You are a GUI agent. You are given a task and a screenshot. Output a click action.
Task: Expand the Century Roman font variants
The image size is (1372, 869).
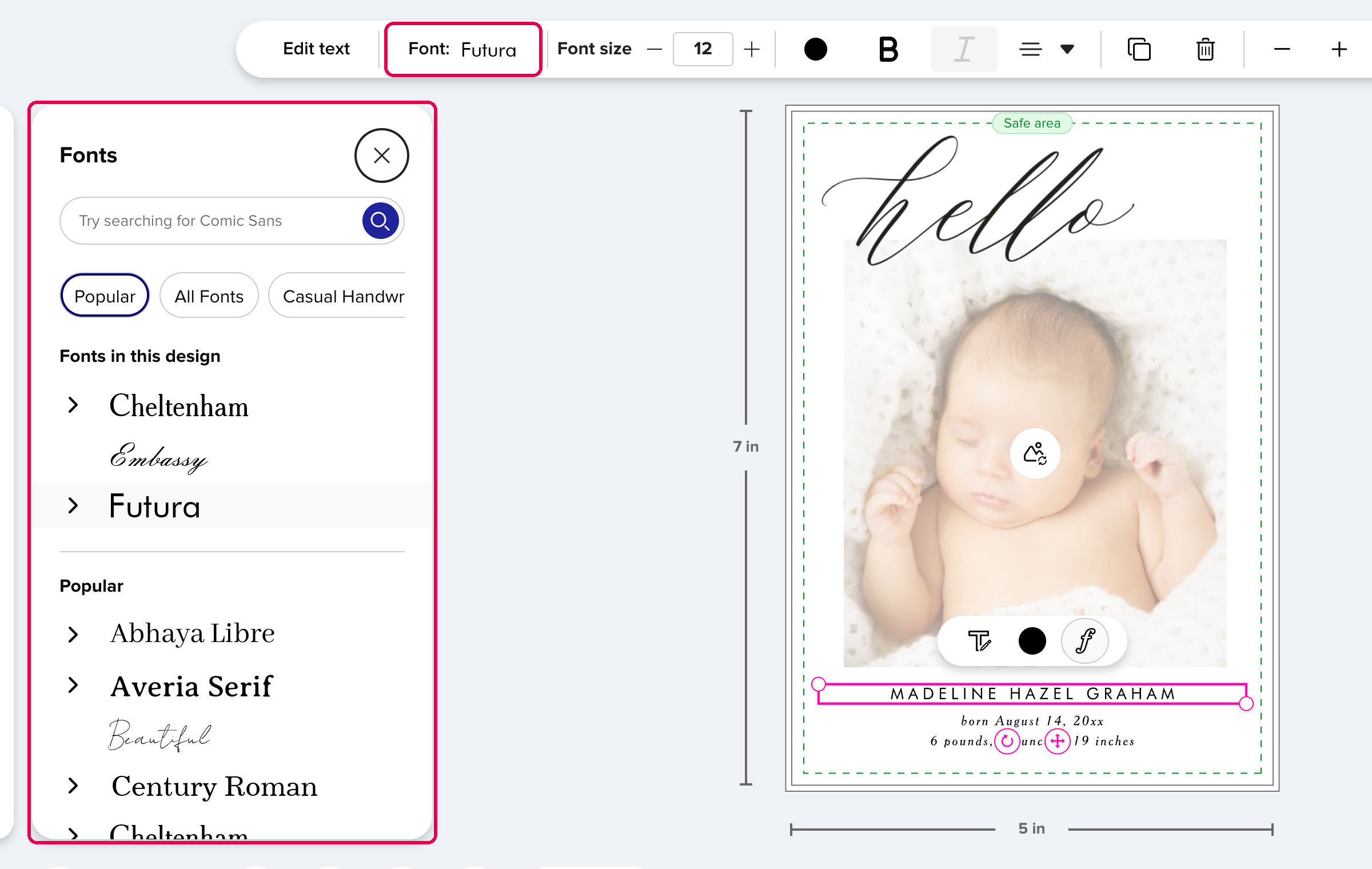73,786
